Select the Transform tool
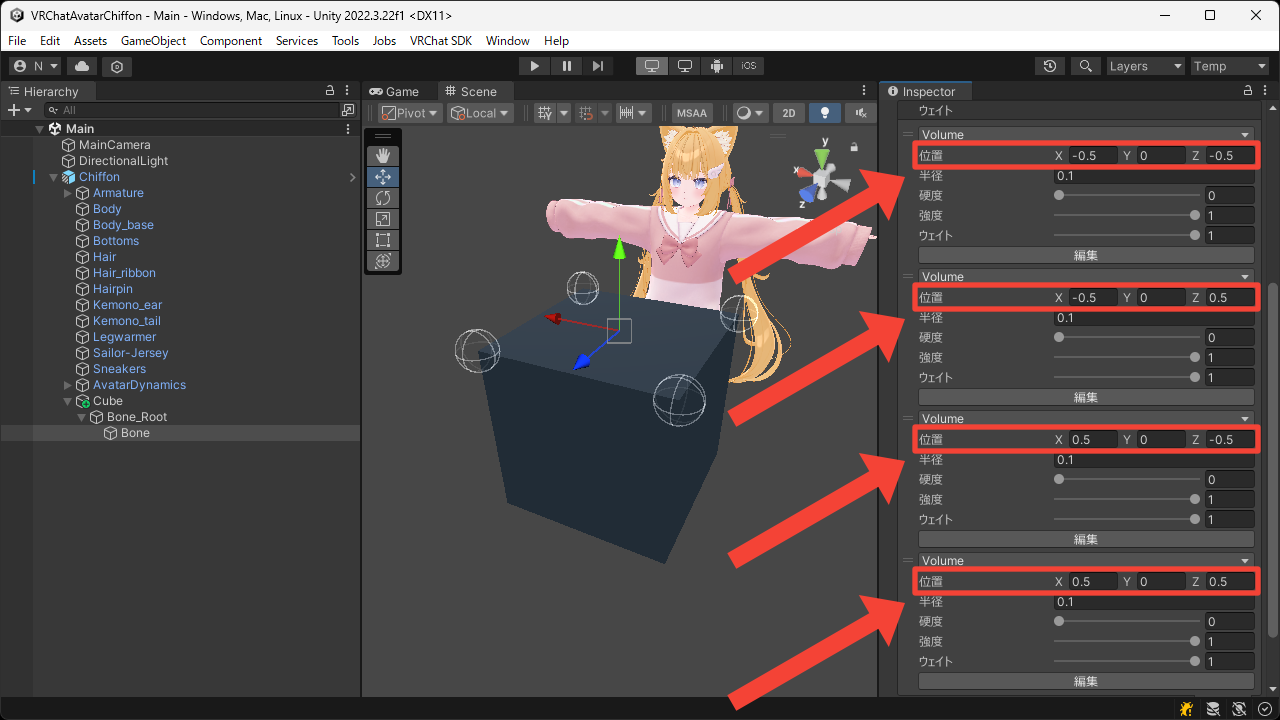Viewport: 1280px width, 720px height. pos(383,261)
